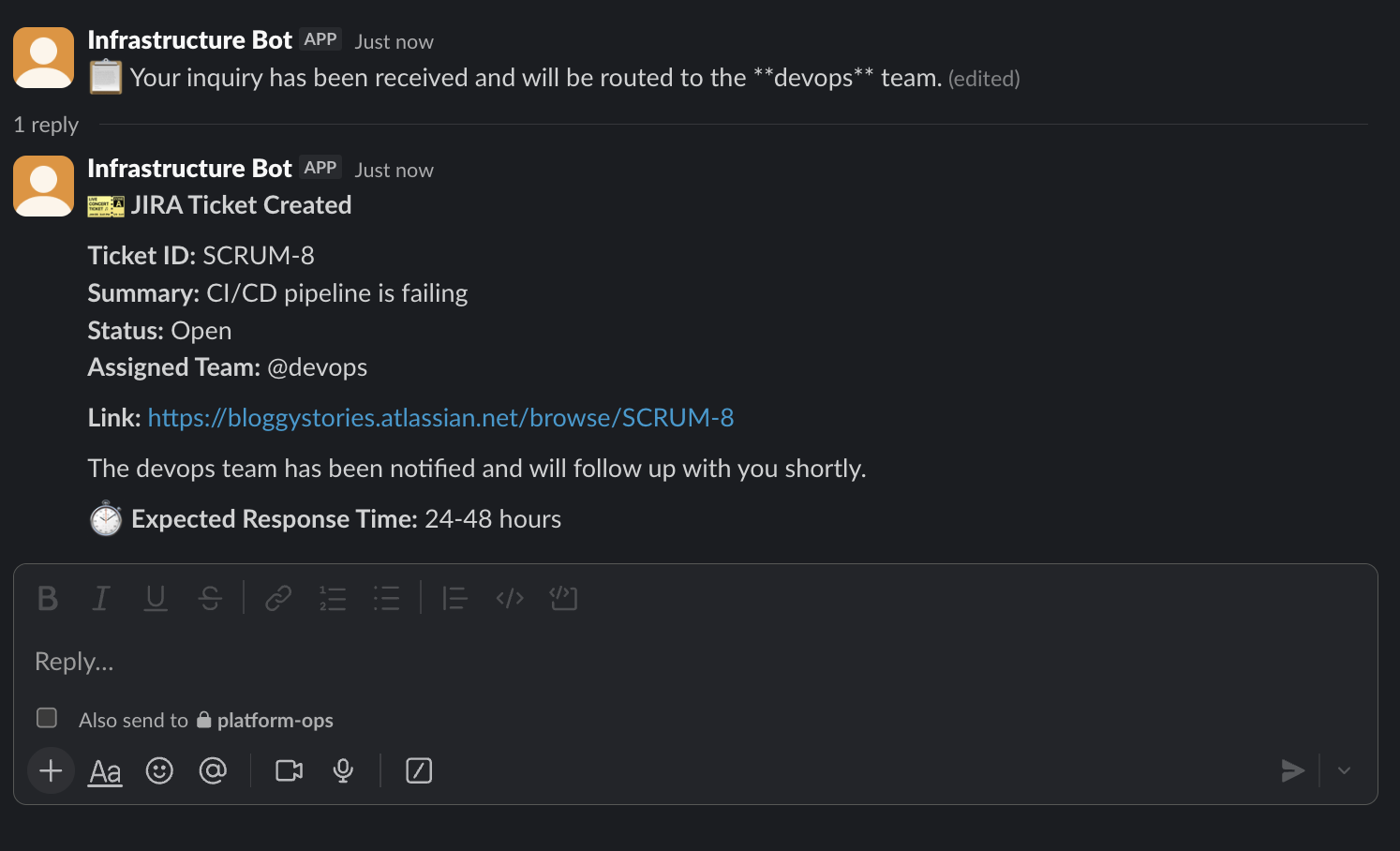
Task: Create an ordered list in the reply
Action: click(x=332, y=598)
